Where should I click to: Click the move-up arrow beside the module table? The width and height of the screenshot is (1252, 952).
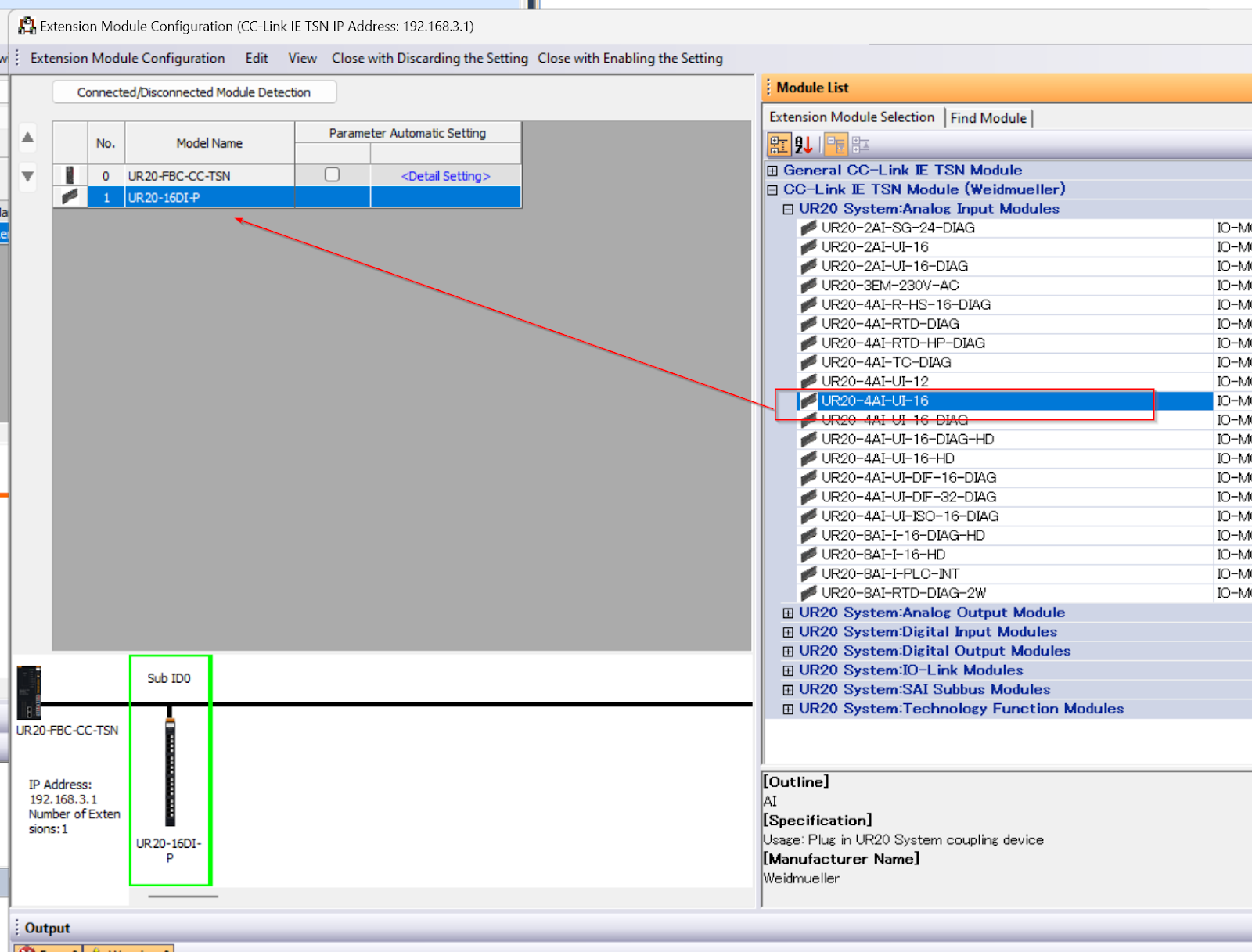tap(27, 138)
